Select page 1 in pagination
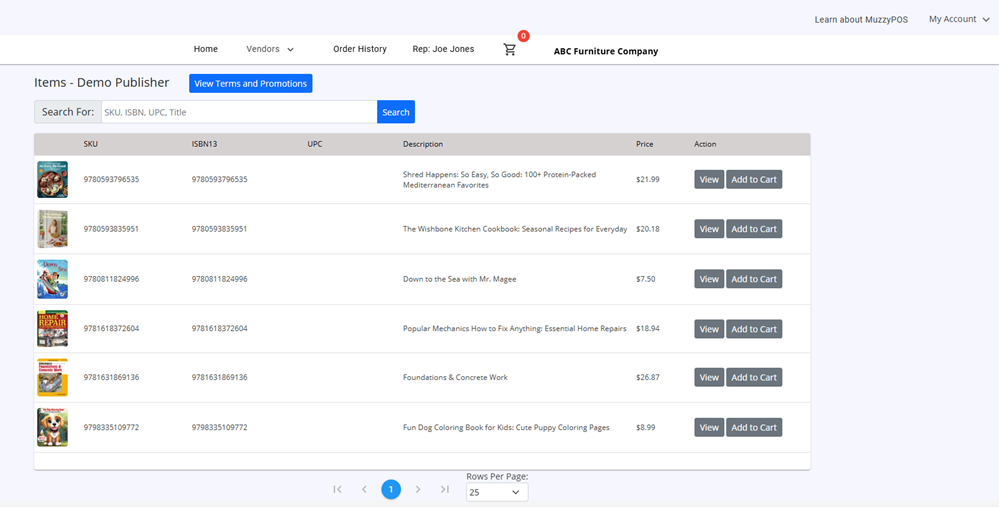Viewport: 1000px width, 507px height. 391,489
